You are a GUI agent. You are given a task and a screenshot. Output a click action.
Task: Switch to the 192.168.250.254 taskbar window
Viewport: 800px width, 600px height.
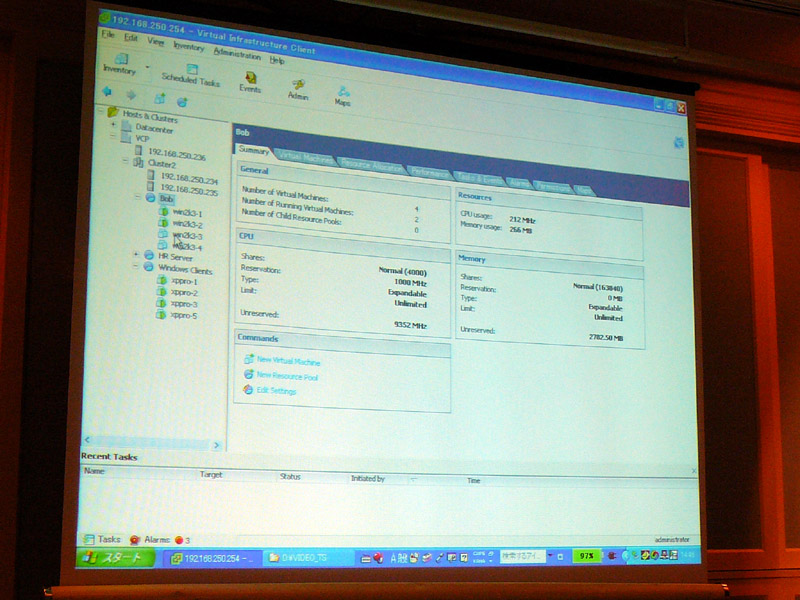[x=214, y=558]
